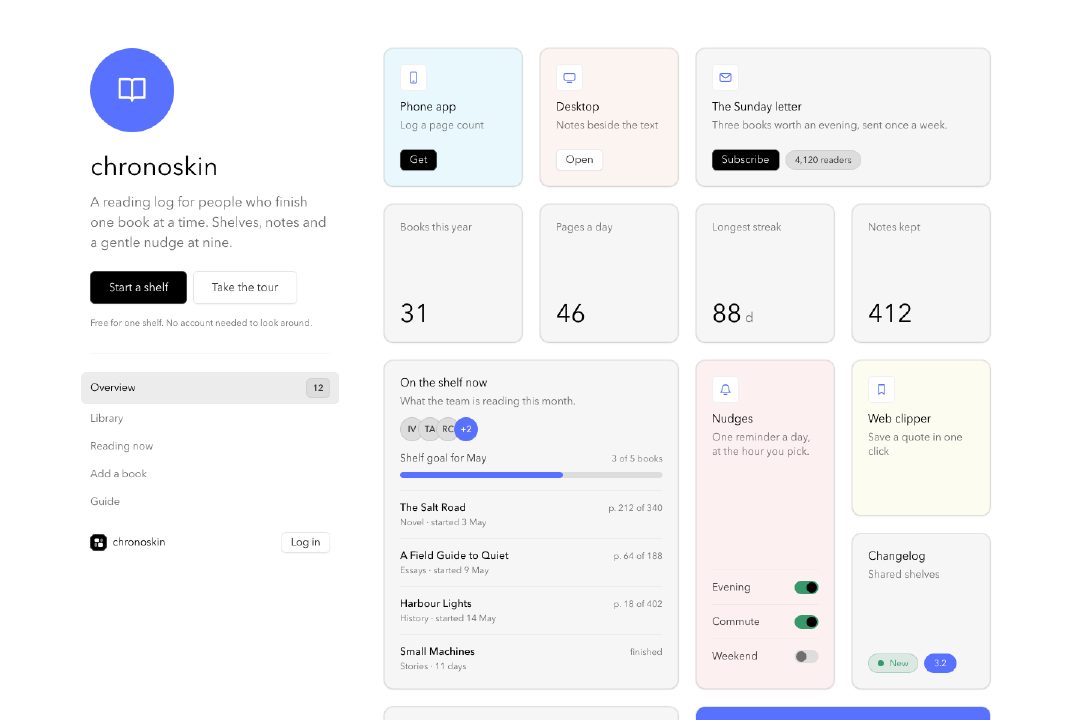Click the Longest streak value 88
Image resolution: width=1080 pixels, height=720 pixels.
(x=727, y=313)
